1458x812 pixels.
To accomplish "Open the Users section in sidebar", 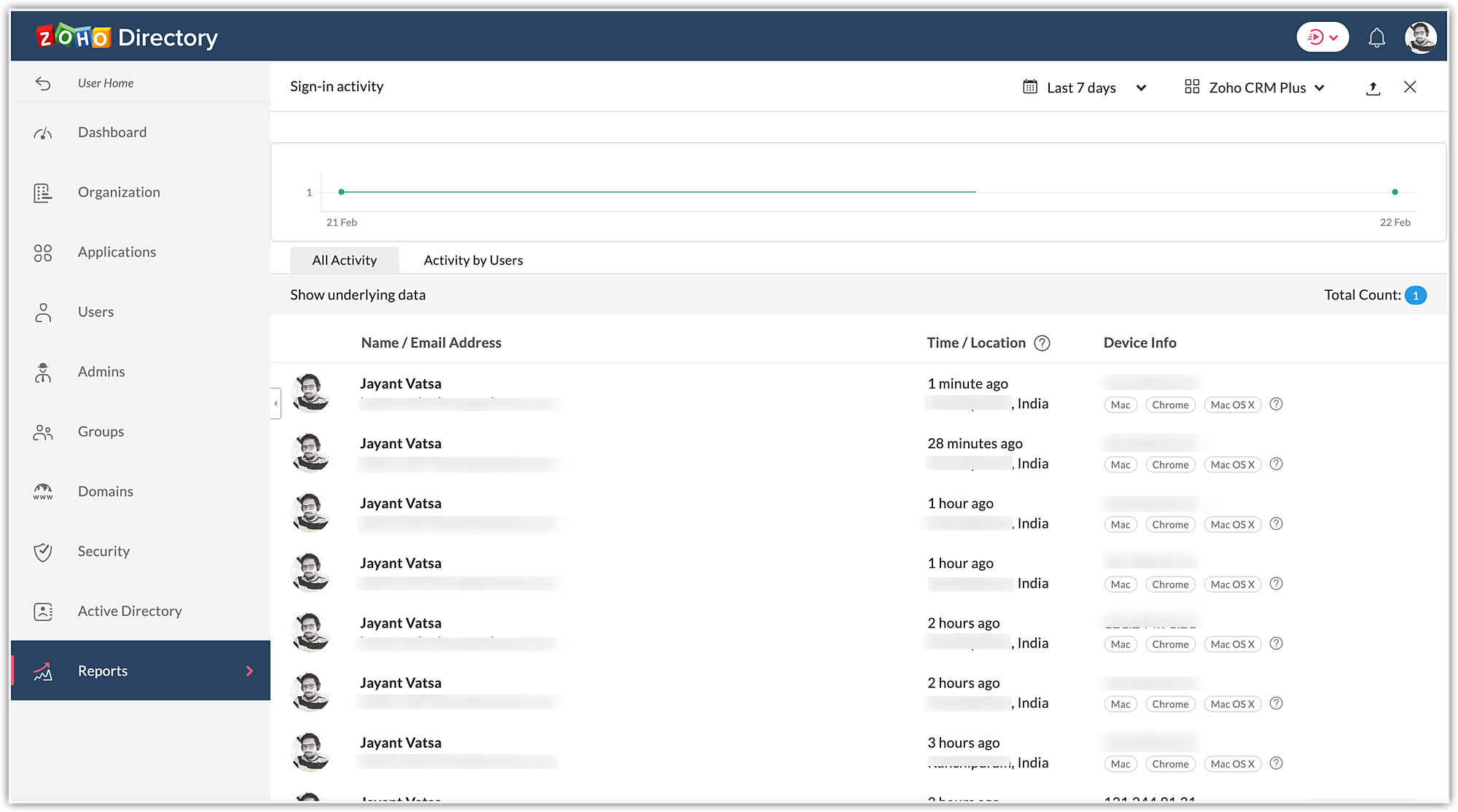I will [95, 312].
